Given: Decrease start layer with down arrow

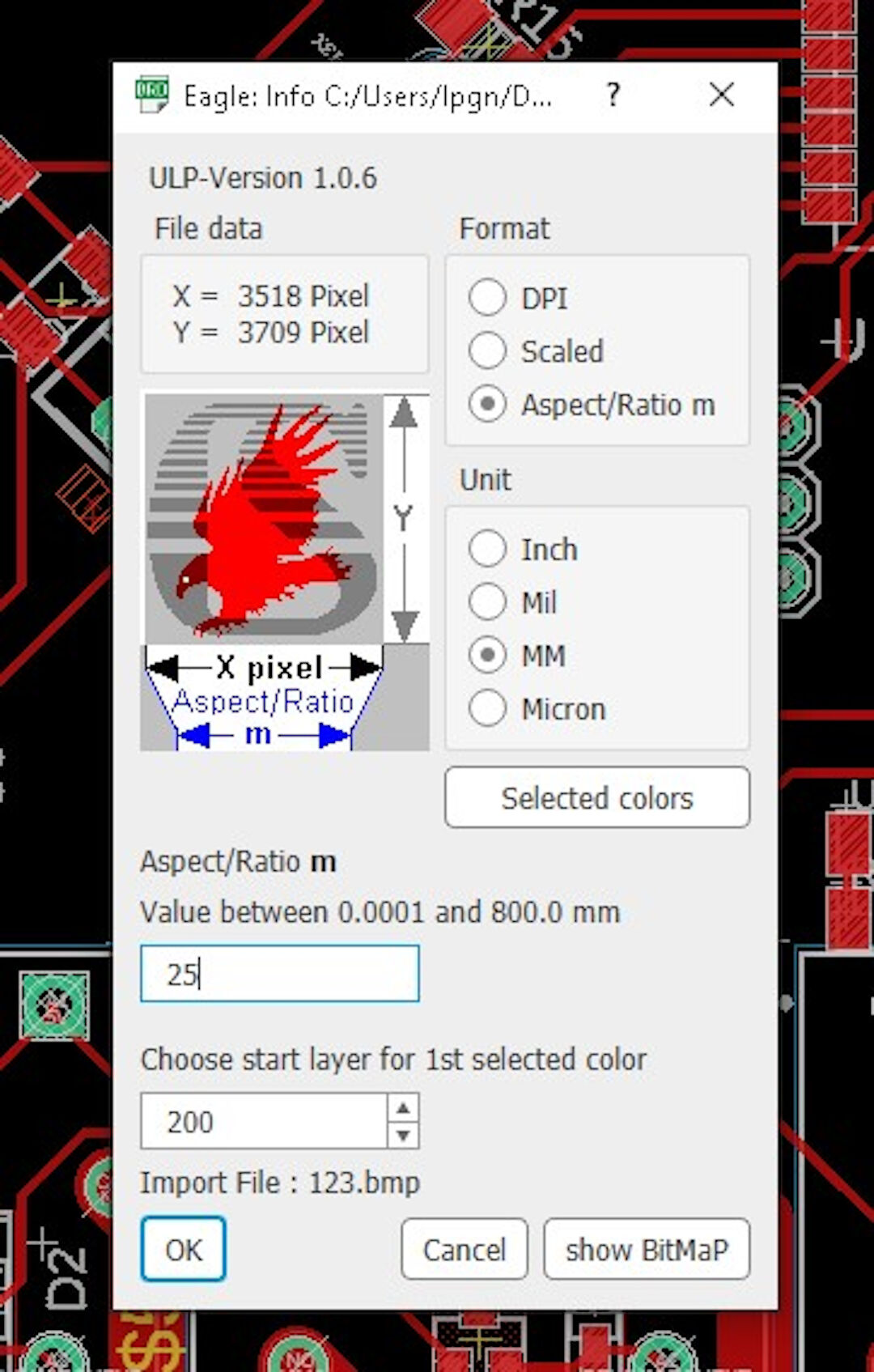Looking at the screenshot, I should (x=403, y=1135).
